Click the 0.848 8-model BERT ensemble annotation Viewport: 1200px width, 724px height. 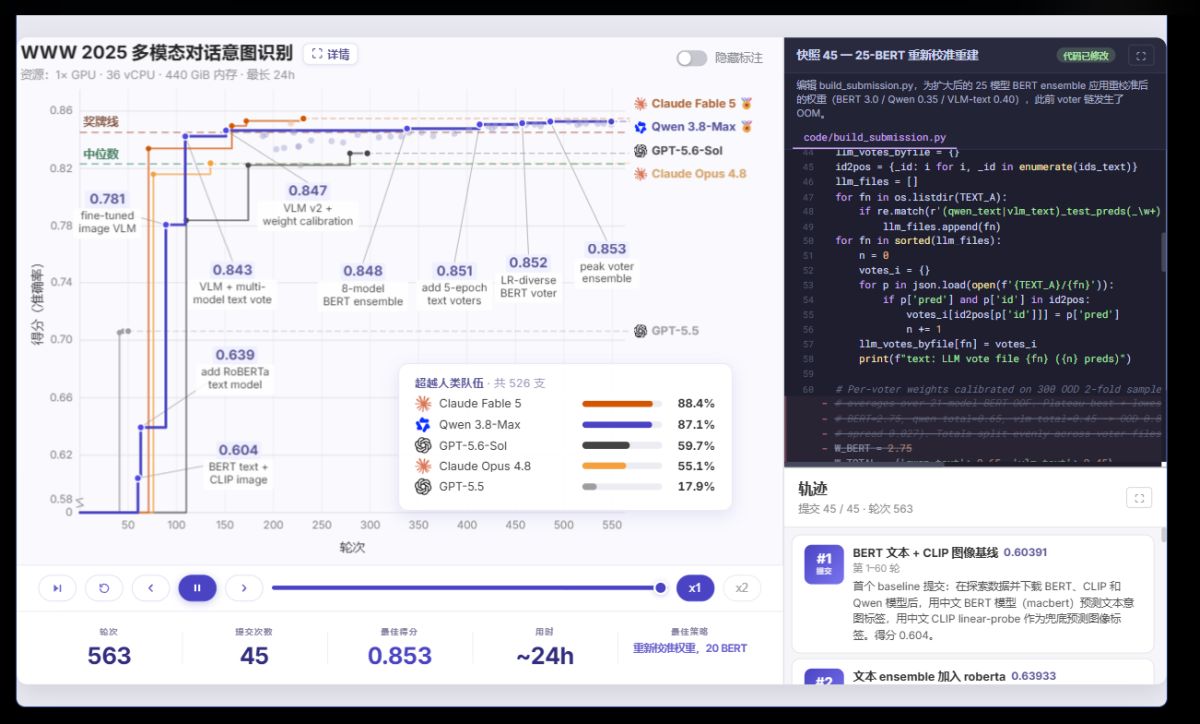(363, 285)
